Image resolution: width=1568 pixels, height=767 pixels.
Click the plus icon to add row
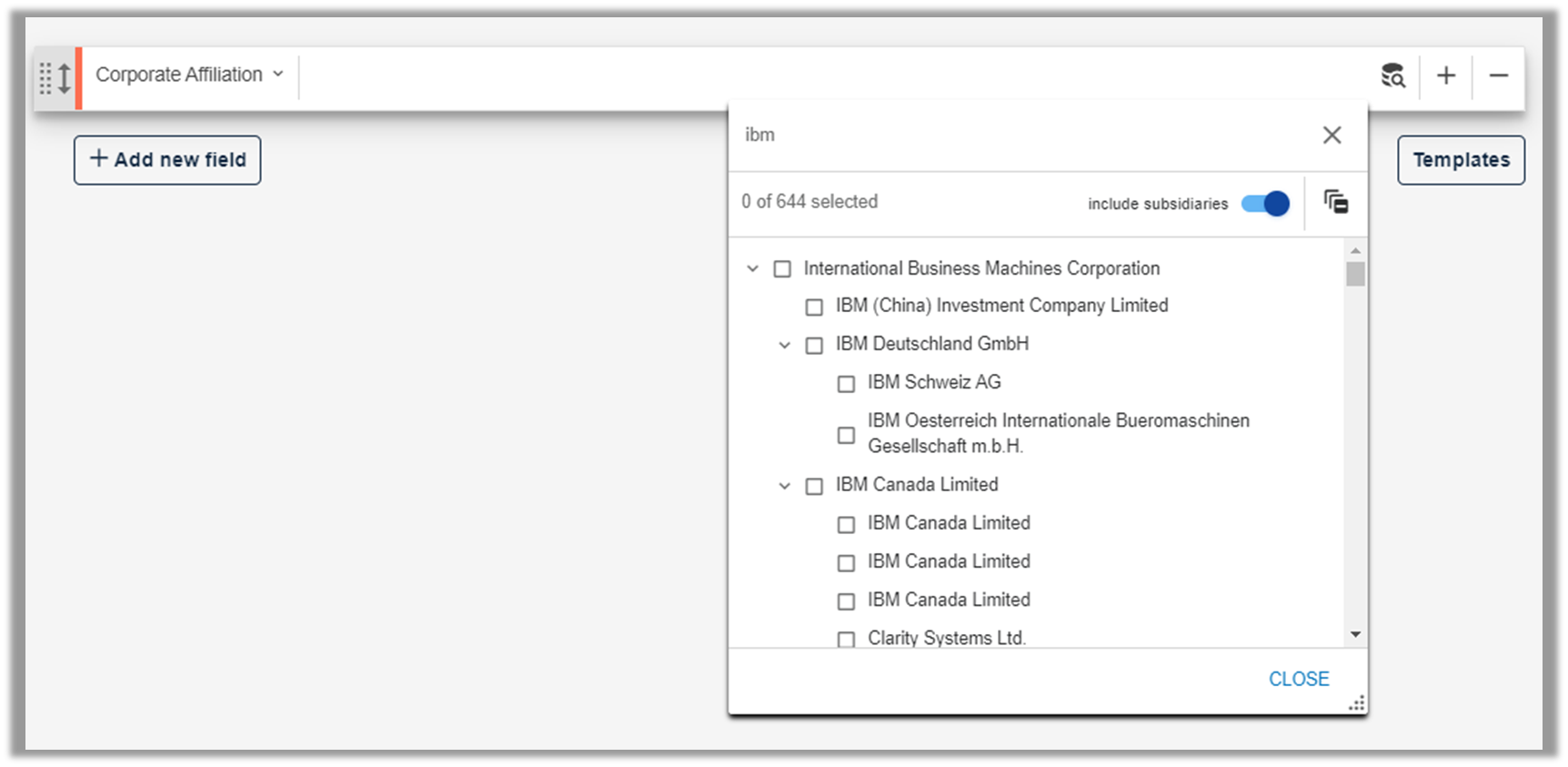1446,76
